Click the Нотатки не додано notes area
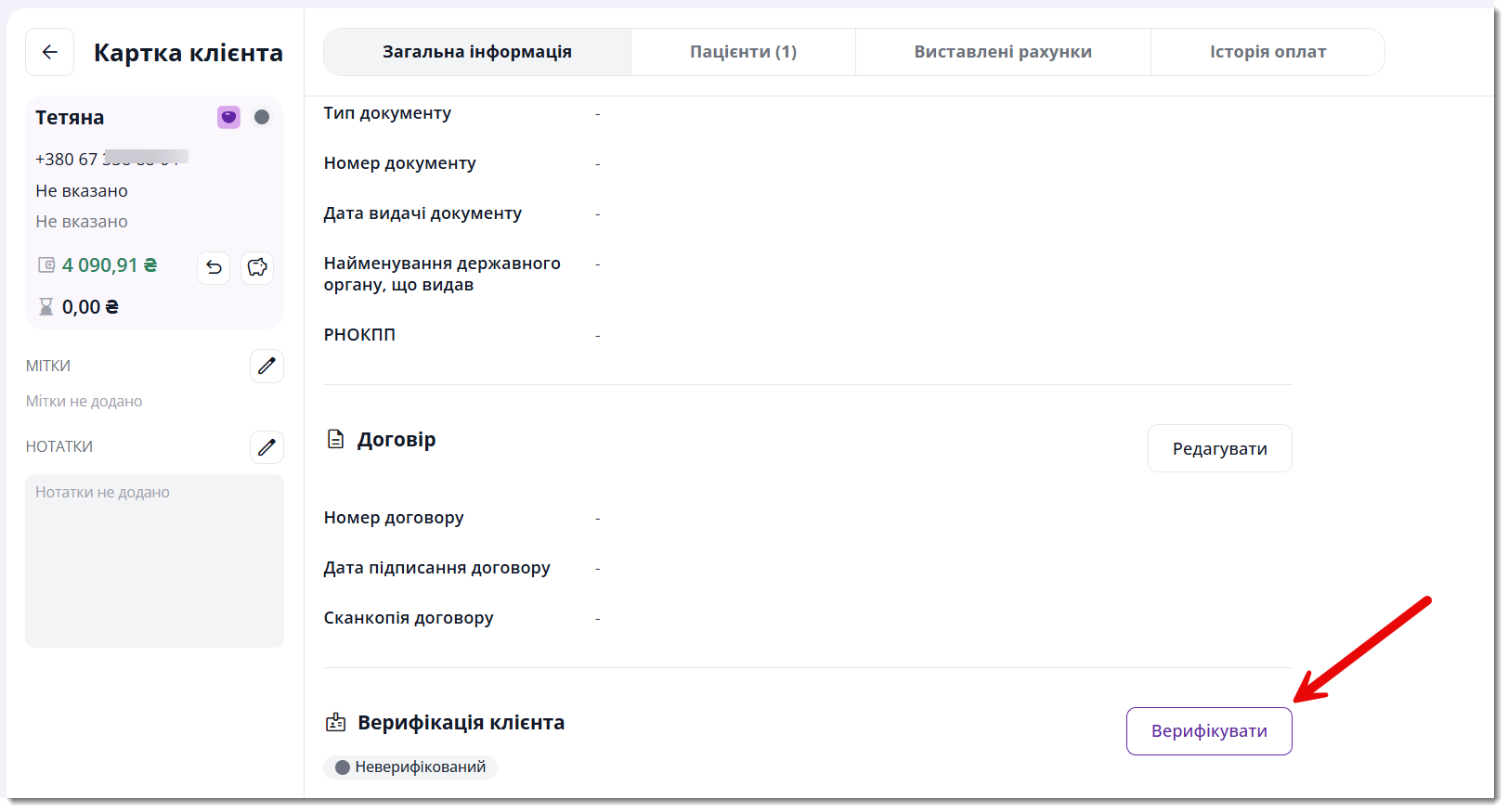The height and width of the screenshot is (812, 1508). pos(155,561)
